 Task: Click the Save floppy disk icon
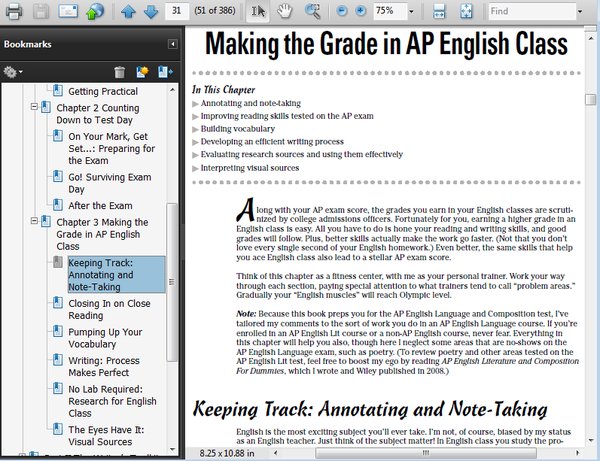pyautogui.click(x=41, y=11)
